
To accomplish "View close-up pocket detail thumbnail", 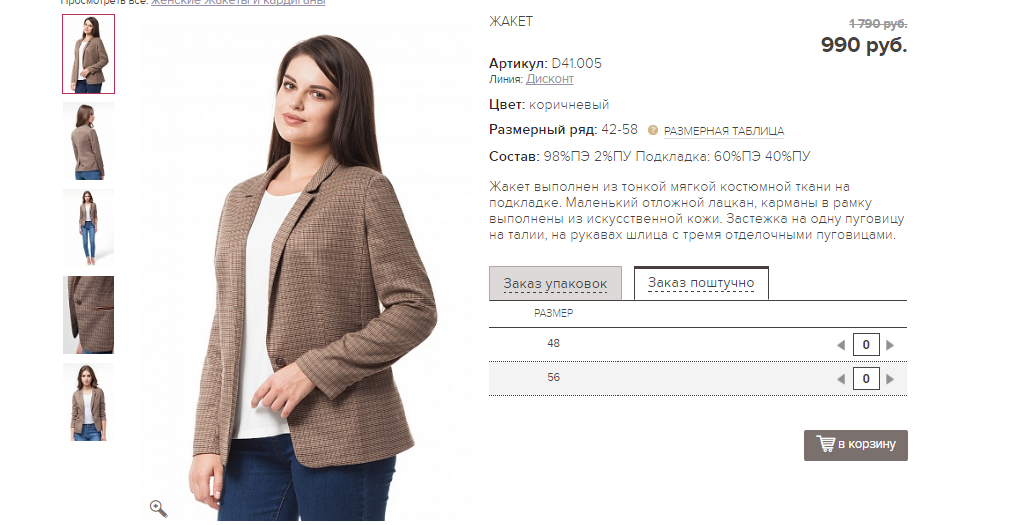I will click(88, 315).
